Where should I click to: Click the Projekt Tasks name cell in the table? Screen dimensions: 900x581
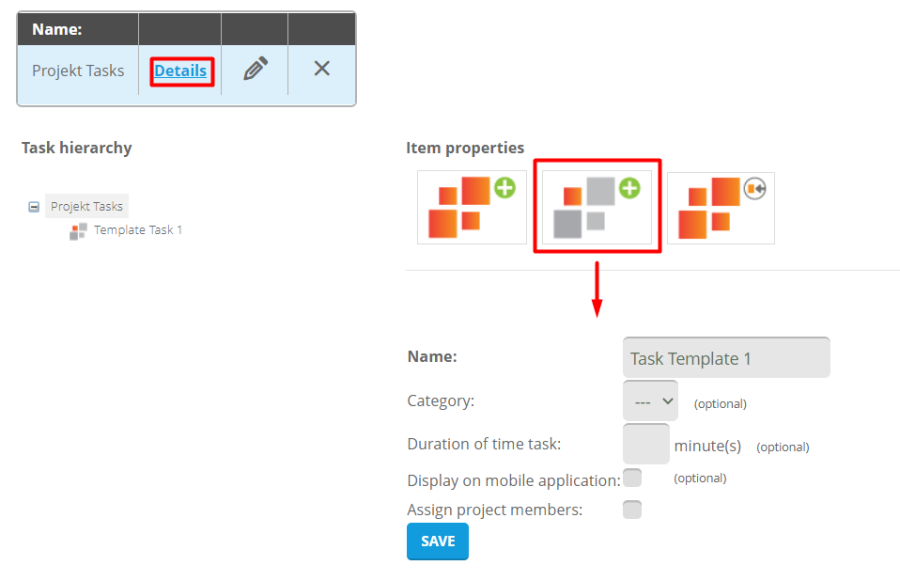click(78, 71)
